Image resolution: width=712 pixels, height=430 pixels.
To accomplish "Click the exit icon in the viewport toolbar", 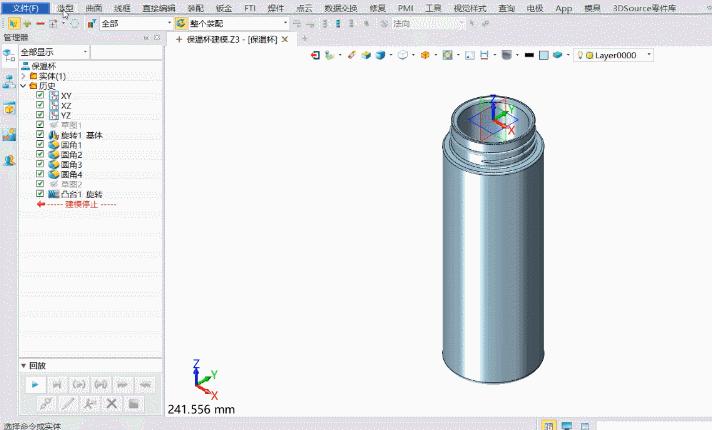I will point(315,55).
